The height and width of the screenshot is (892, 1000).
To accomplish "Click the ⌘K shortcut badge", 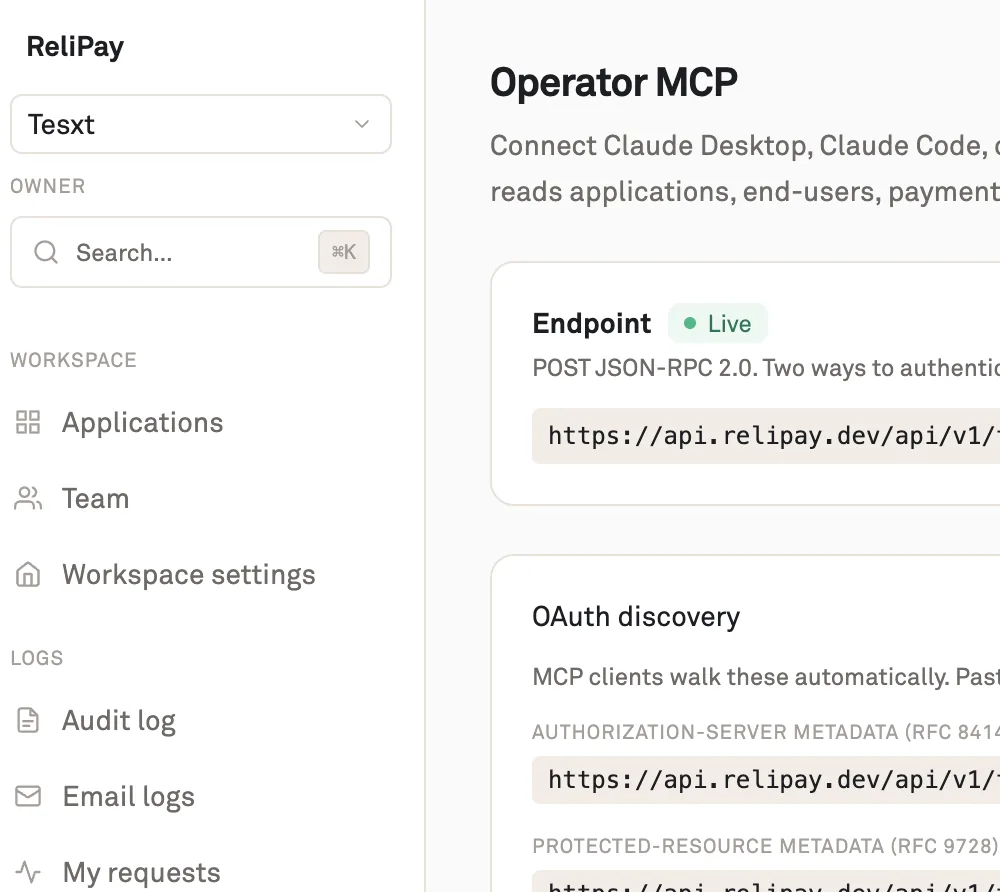I will pos(344,252).
